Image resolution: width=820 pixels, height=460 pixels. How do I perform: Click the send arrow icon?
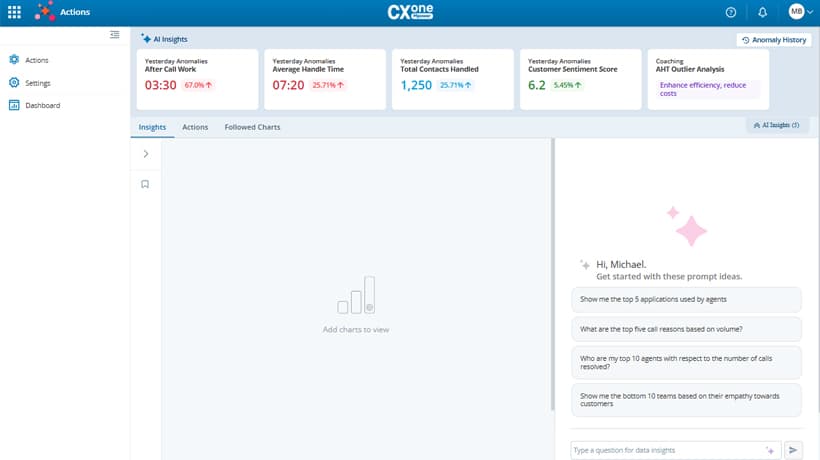coord(795,450)
